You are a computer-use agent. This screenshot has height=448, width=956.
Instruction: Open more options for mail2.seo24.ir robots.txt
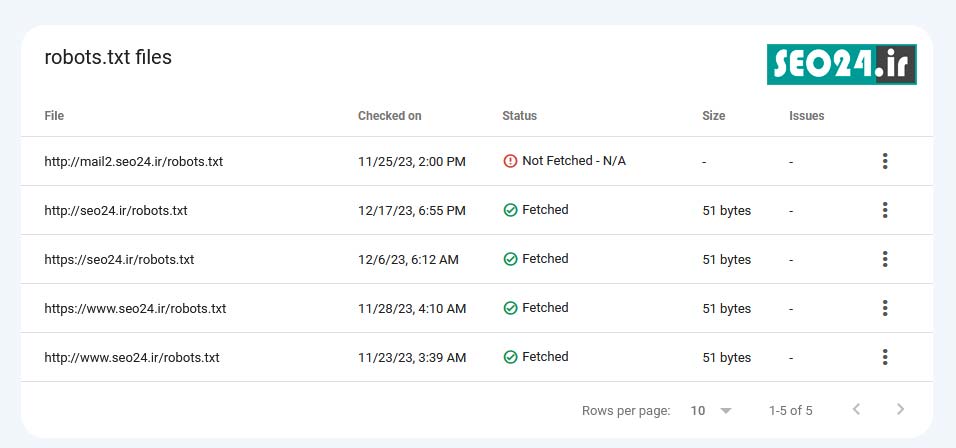tap(885, 162)
